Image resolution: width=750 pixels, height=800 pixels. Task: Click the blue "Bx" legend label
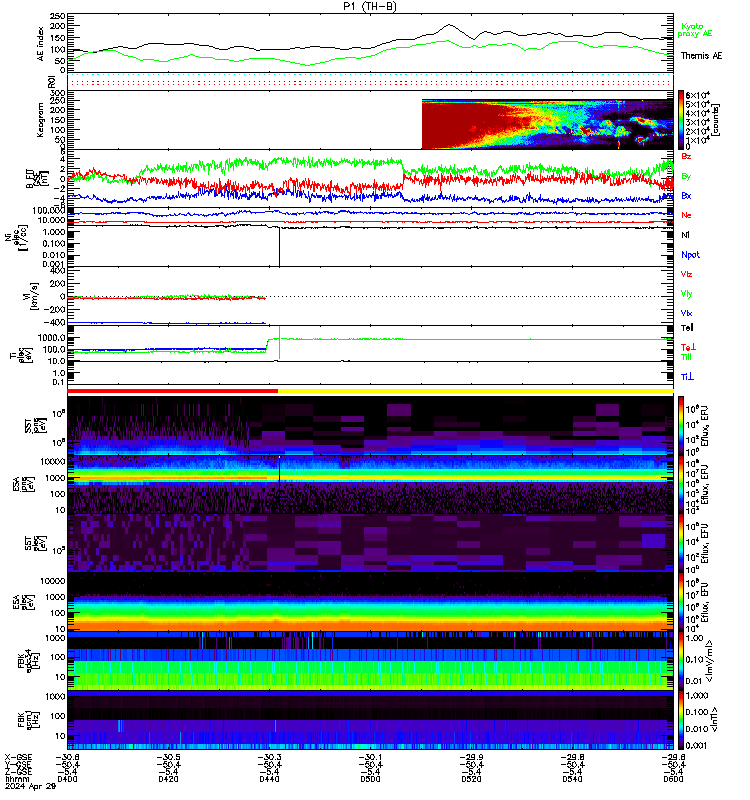(686, 195)
